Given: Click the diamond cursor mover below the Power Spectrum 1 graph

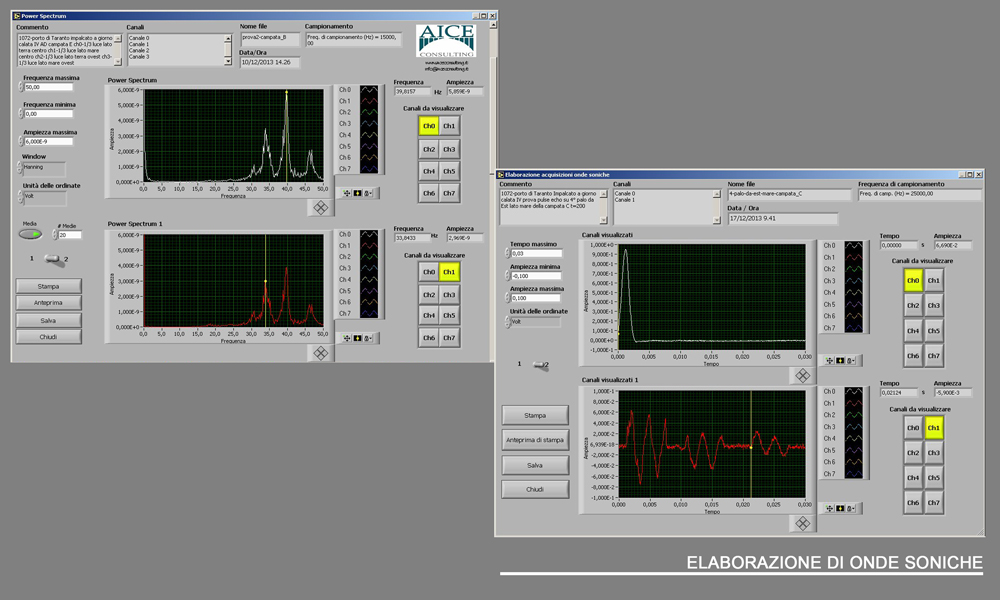Looking at the screenshot, I should pos(320,353).
